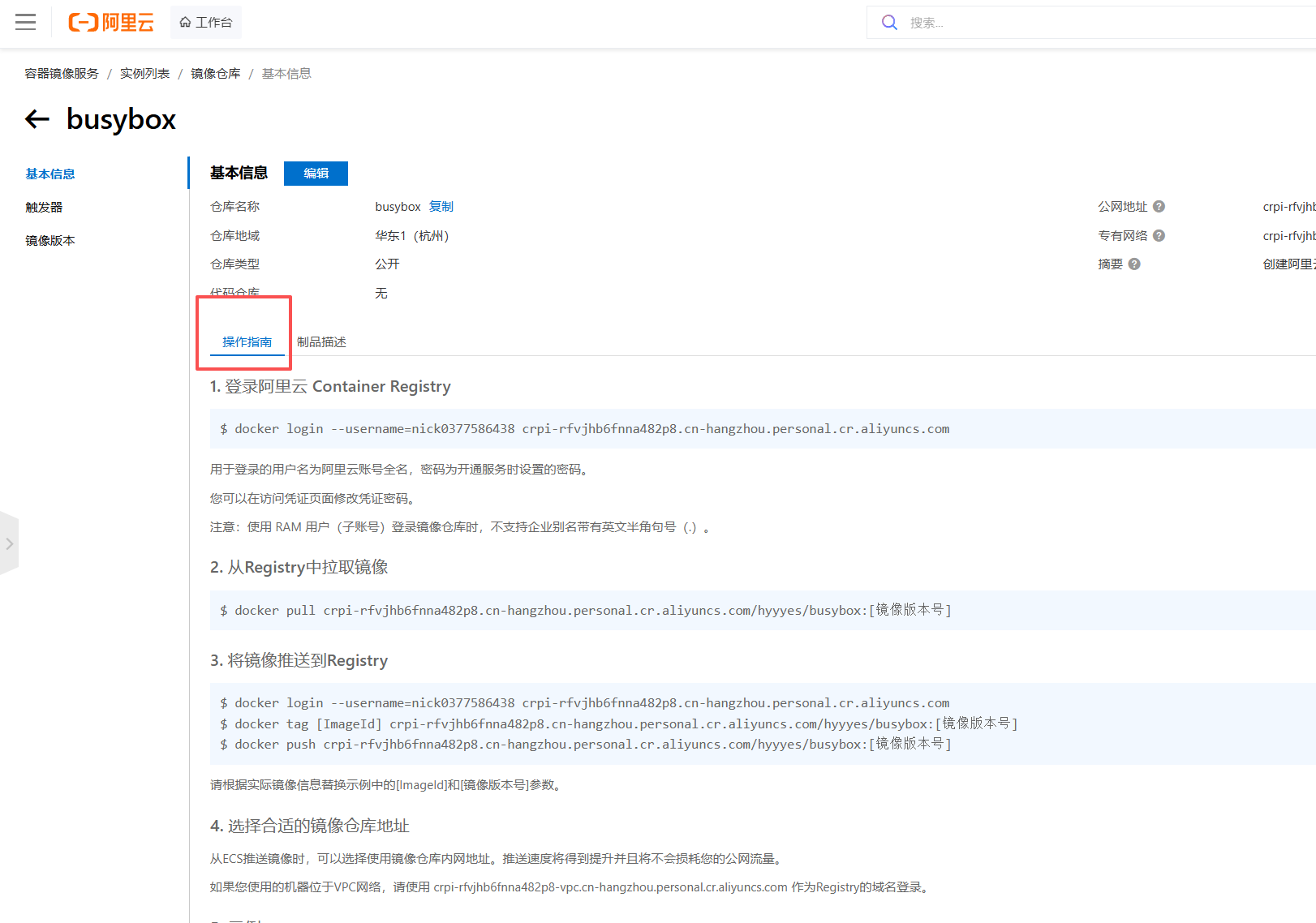The width and height of the screenshot is (1316, 923).
Task: Click the 仓库类型 field label
Action: [x=234, y=264]
